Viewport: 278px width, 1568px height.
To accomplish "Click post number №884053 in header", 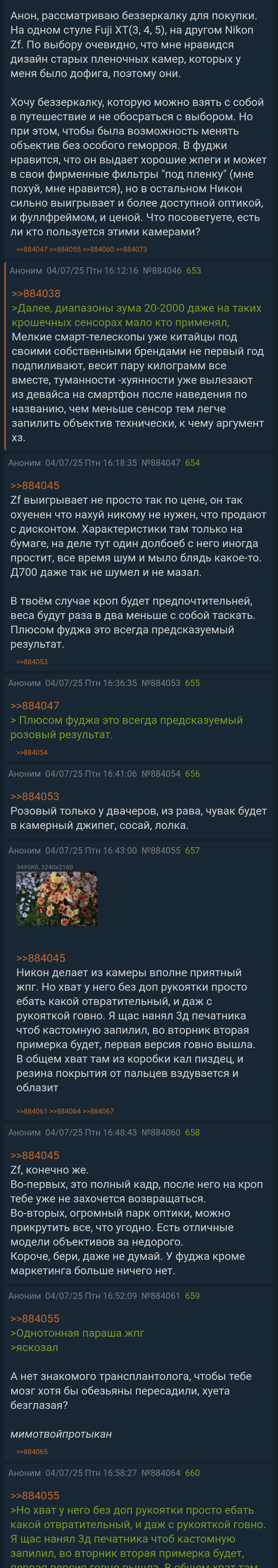I will [160, 683].
